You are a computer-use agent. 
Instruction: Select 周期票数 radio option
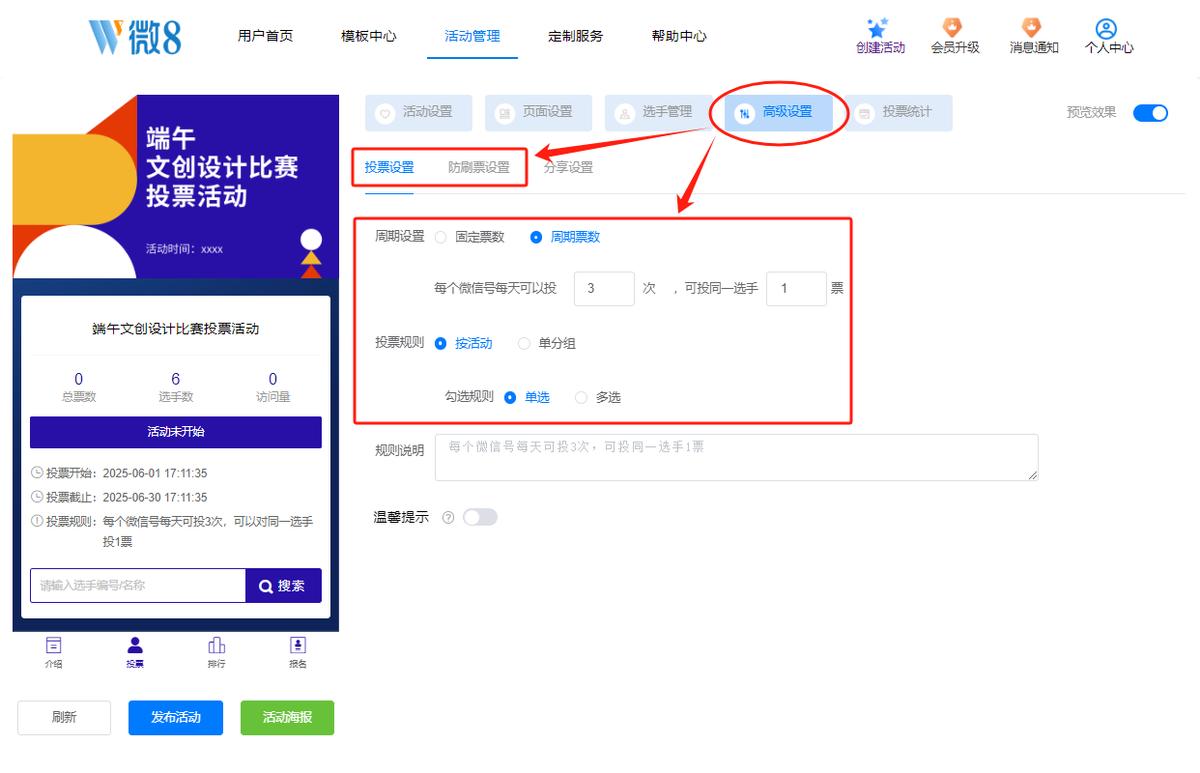pyautogui.click(x=536, y=237)
